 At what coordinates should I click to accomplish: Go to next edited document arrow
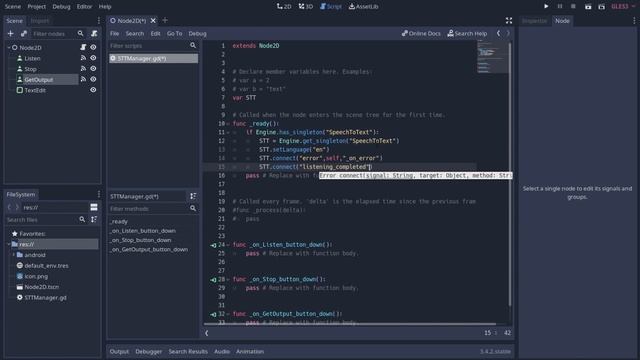pos(508,33)
